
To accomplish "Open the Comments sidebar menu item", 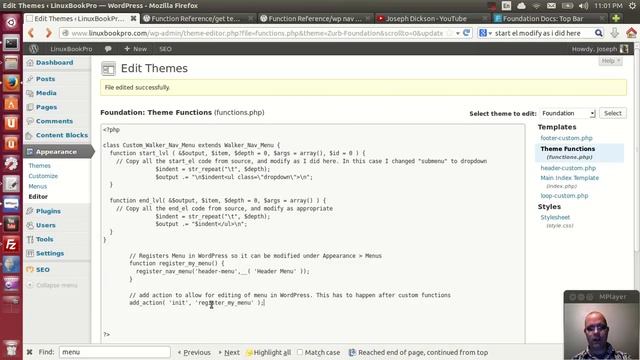I will pos(54,121).
